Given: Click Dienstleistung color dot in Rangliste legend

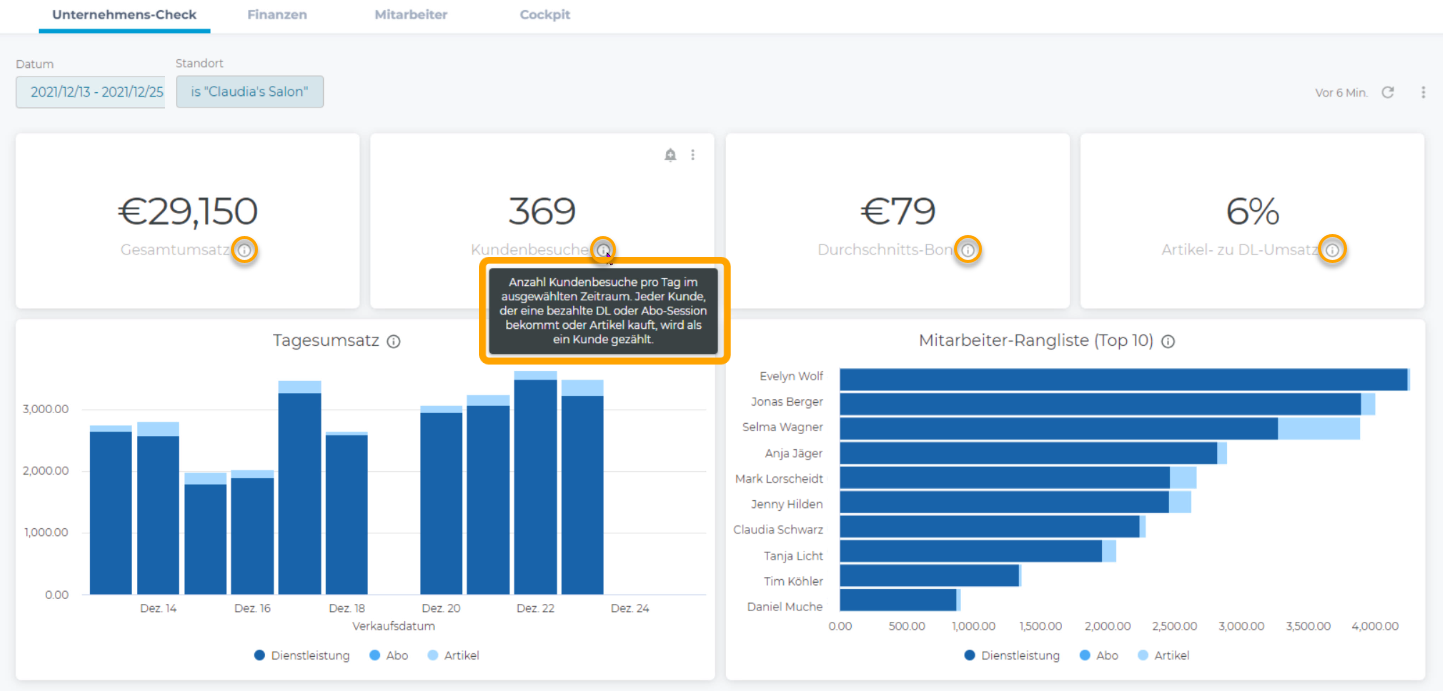Looking at the screenshot, I should point(970,656).
